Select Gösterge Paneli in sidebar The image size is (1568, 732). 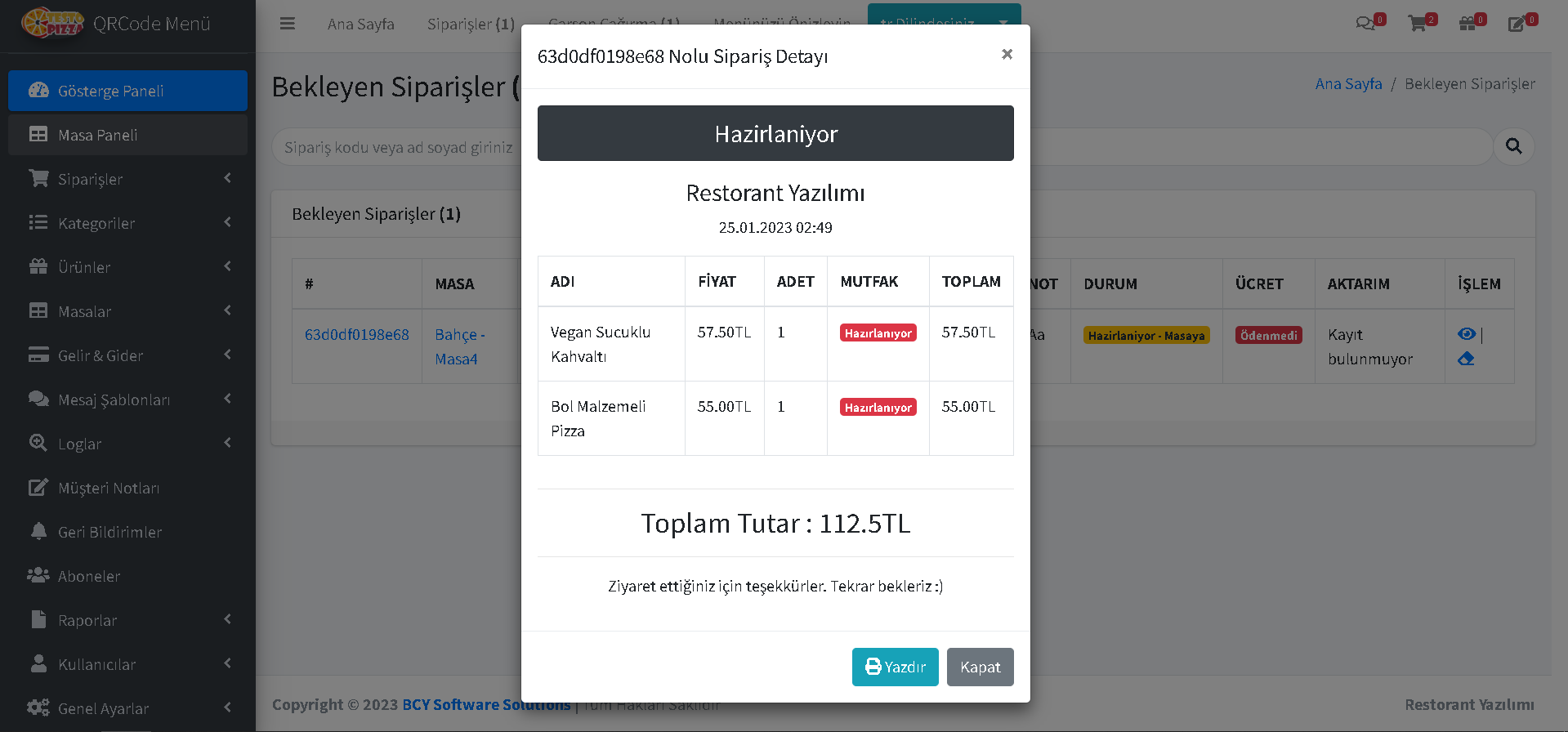(127, 91)
